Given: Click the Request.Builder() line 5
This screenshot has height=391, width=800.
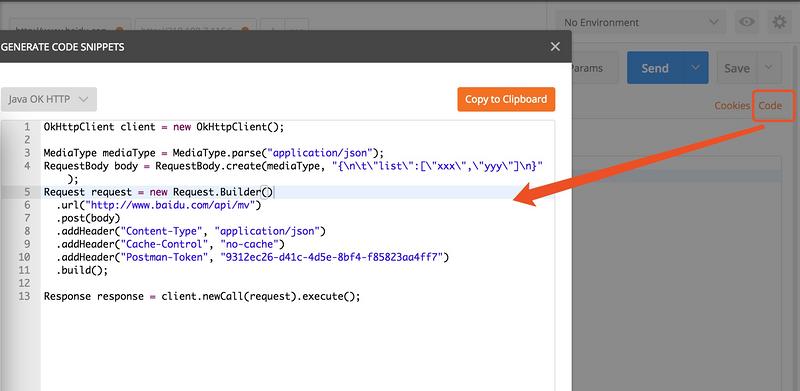Looking at the screenshot, I should [159, 192].
